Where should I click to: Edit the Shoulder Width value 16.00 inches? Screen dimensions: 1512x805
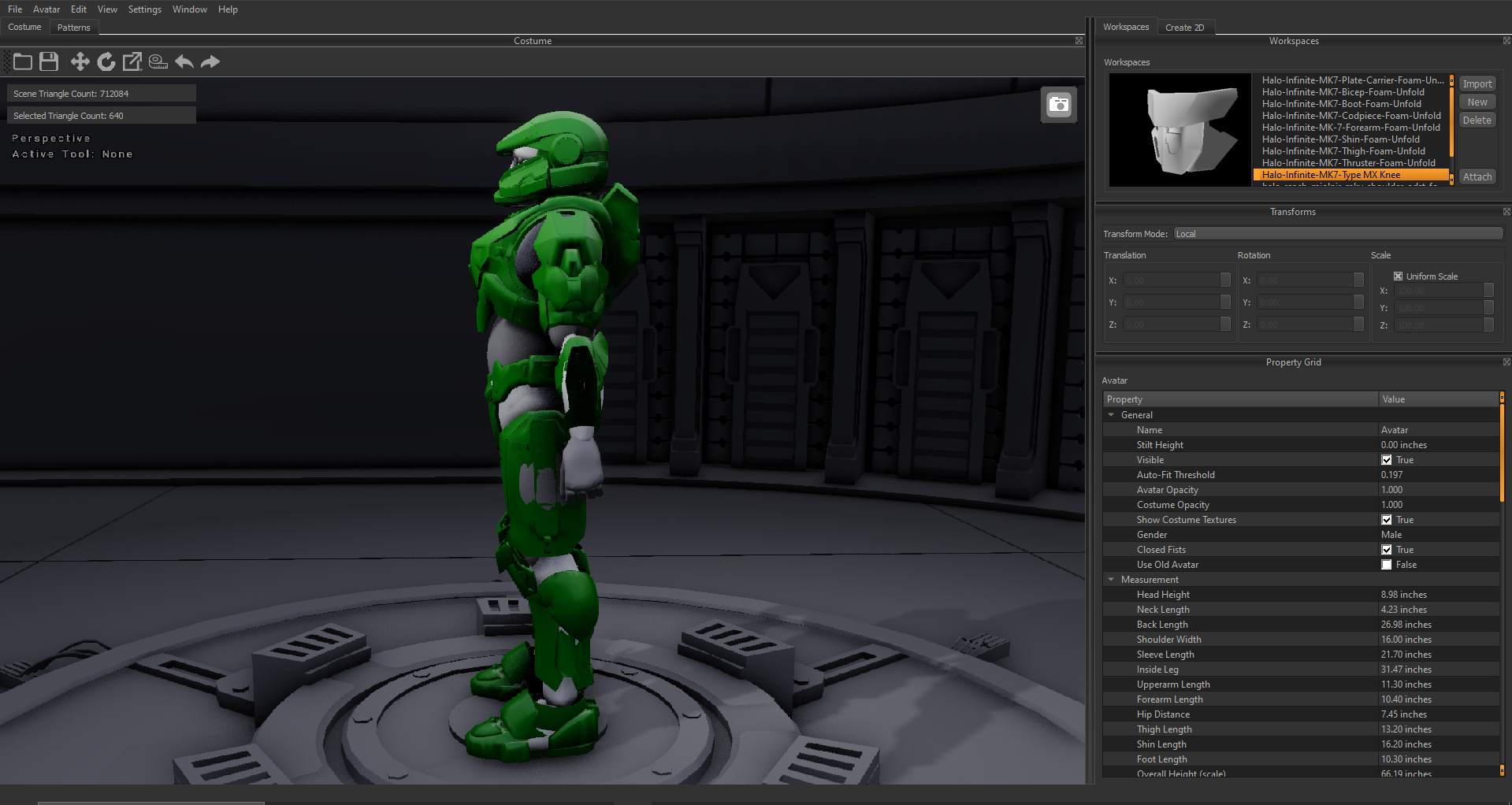coord(1439,640)
